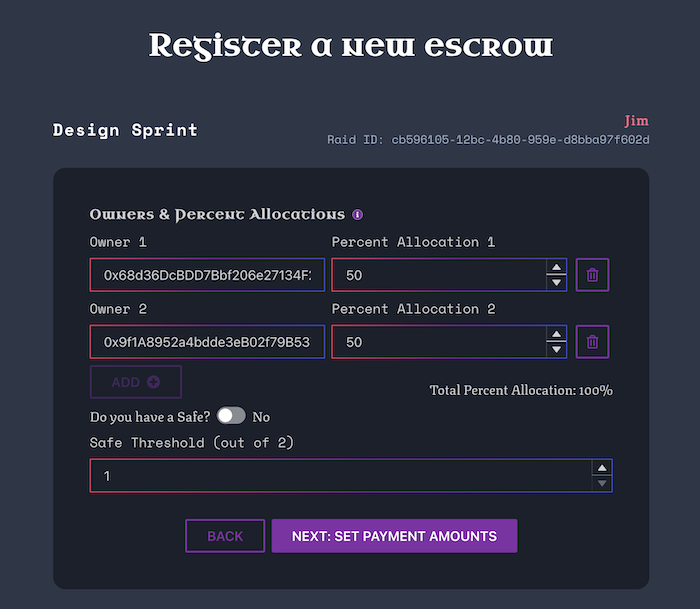Increment Safe Threshold with up arrow
The image size is (700, 609).
601,468
